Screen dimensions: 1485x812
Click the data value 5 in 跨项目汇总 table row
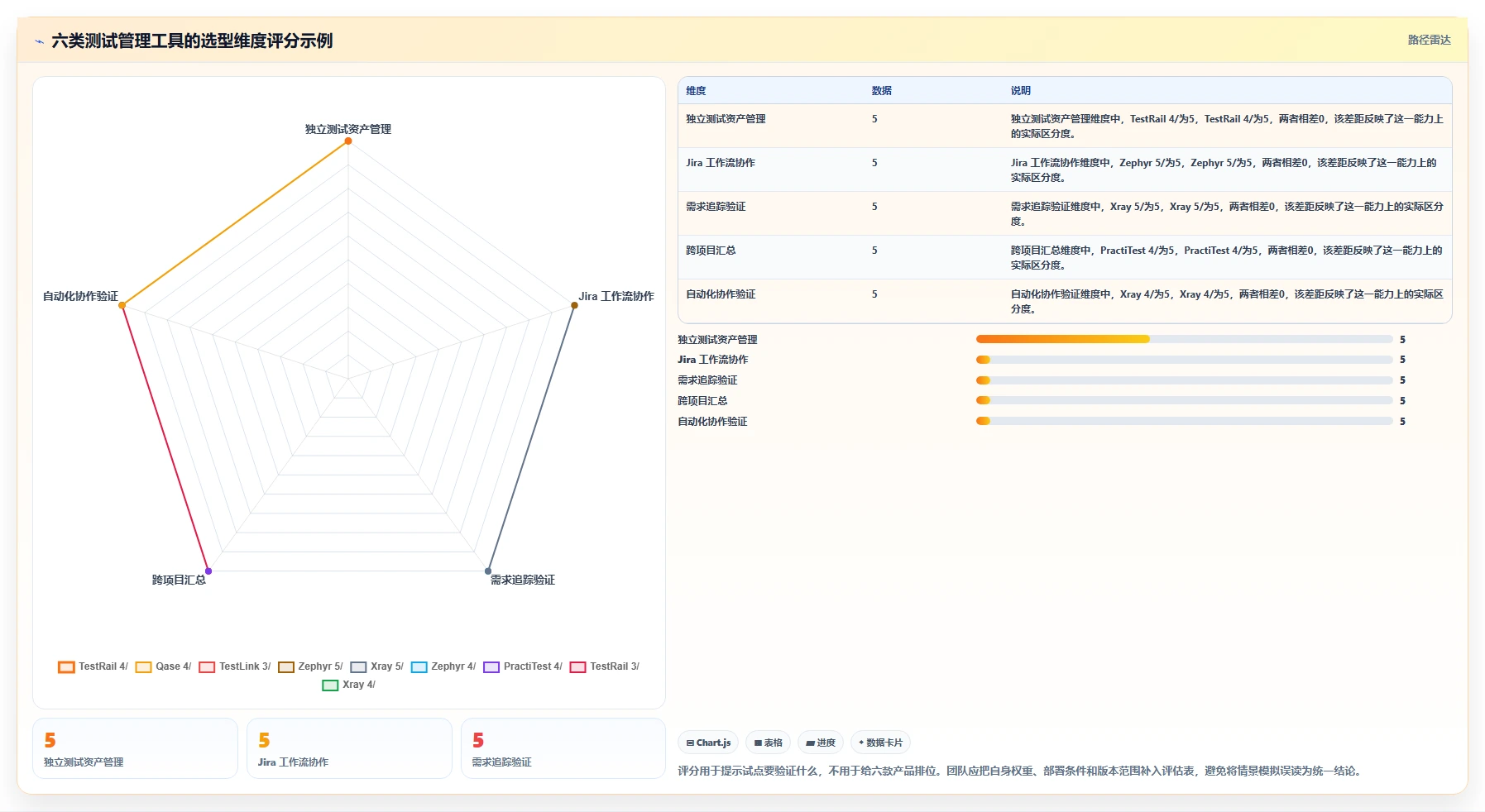click(x=874, y=251)
